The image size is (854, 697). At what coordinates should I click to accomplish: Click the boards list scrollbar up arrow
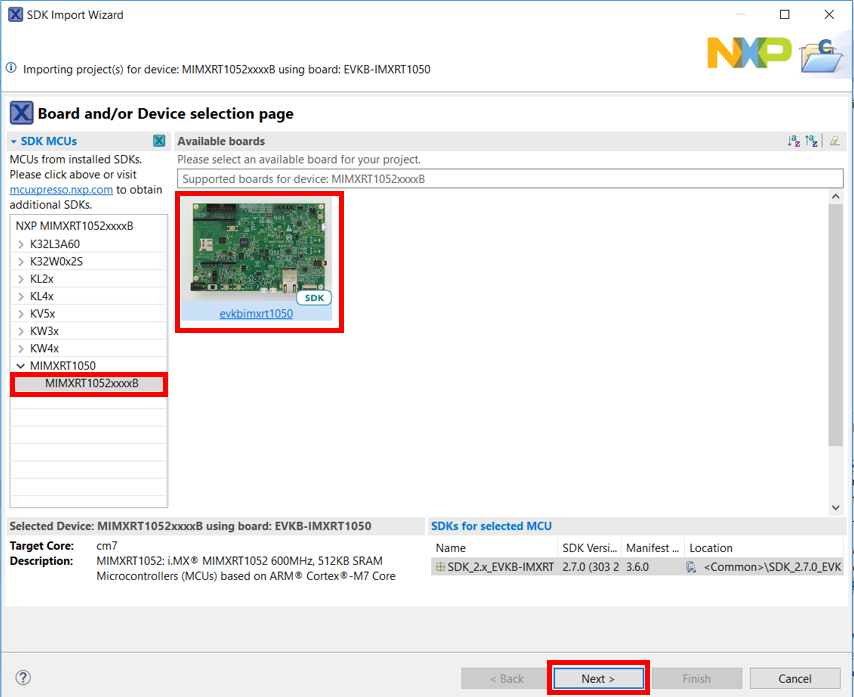click(x=835, y=197)
